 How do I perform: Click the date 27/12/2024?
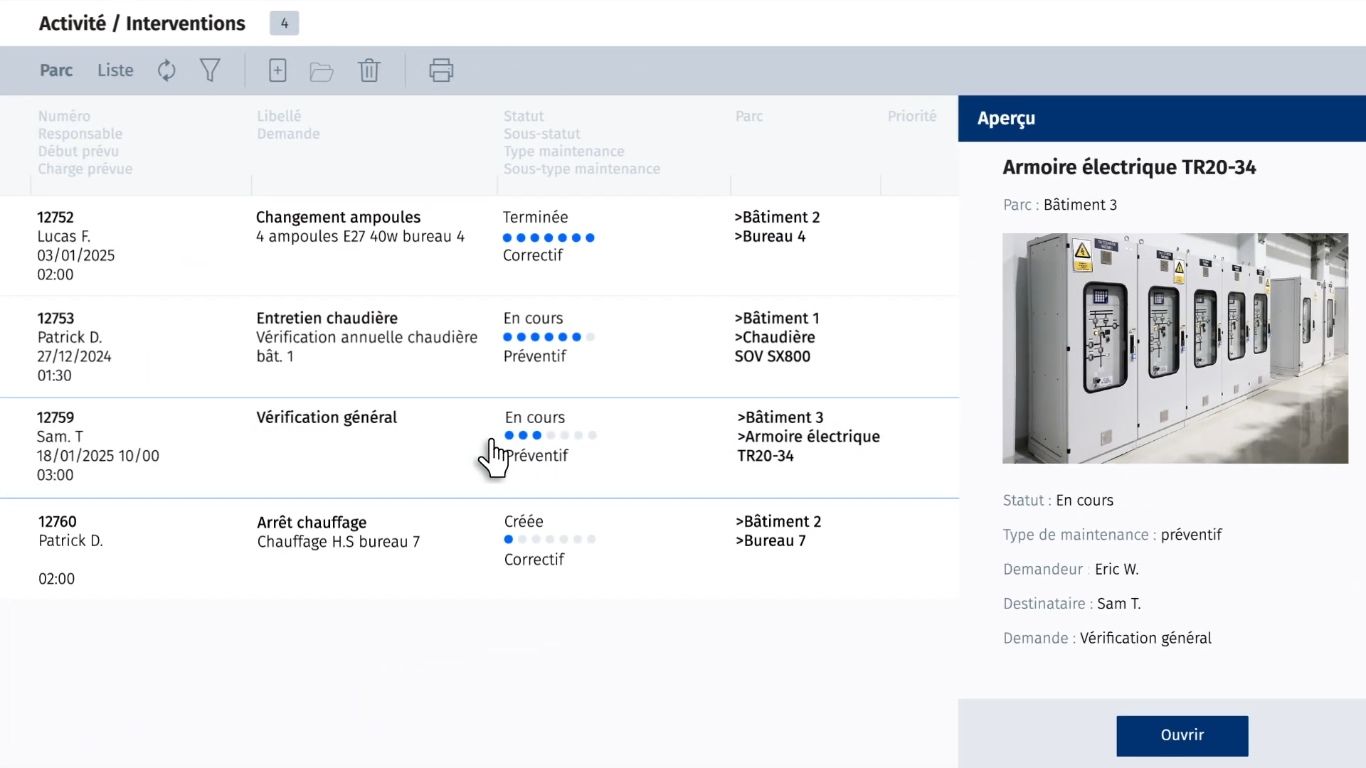point(75,356)
